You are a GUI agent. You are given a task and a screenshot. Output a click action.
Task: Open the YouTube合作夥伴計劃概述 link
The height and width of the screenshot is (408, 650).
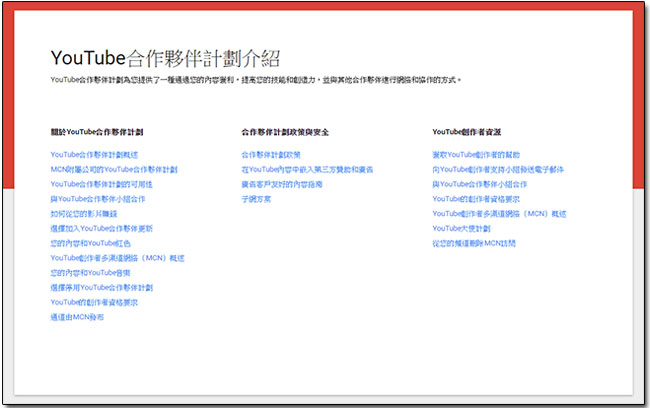coord(94,155)
